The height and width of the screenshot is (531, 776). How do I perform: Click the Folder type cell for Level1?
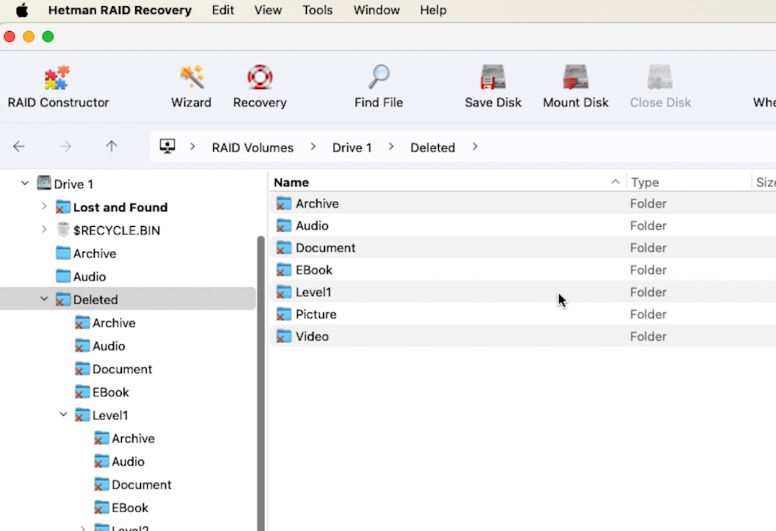[x=648, y=292]
